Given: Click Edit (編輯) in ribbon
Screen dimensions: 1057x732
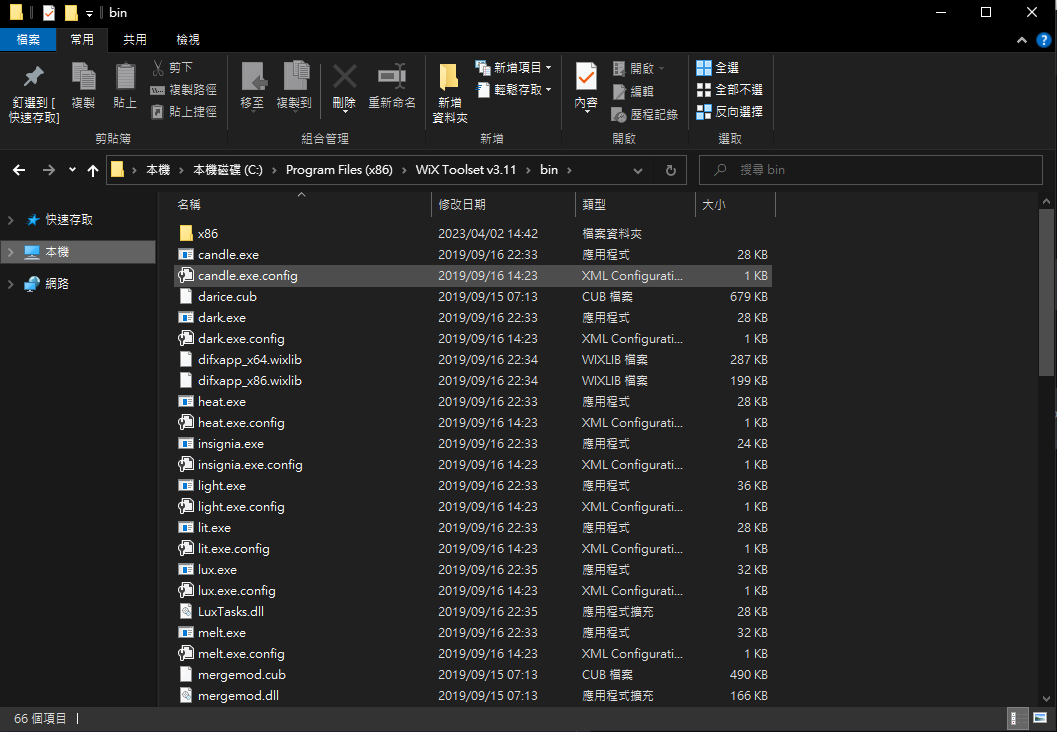Looking at the screenshot, I should pyautogui.click(x=632, y=91).
